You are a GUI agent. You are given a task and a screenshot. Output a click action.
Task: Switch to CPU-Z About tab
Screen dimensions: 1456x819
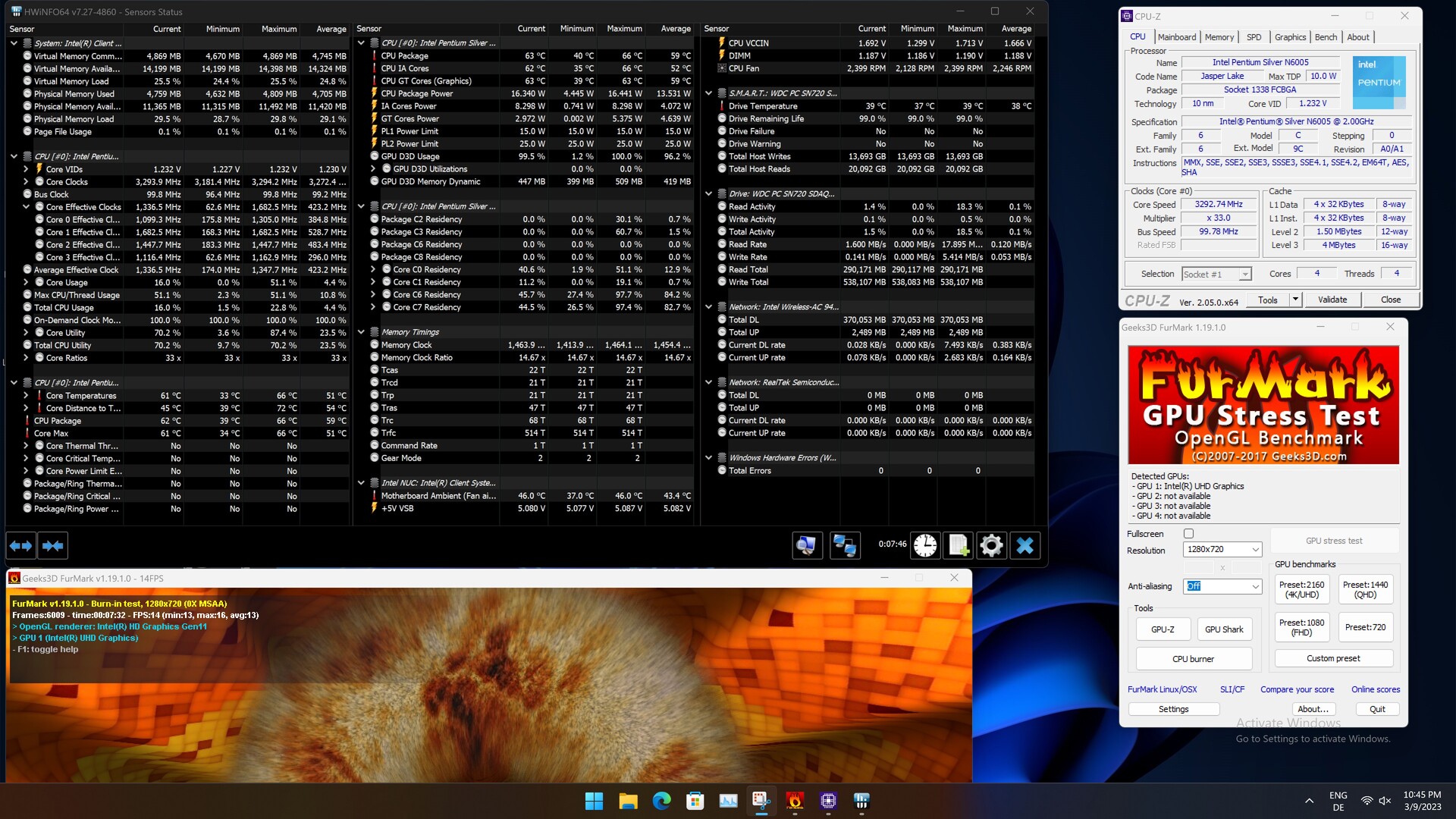click(1358, 37)
